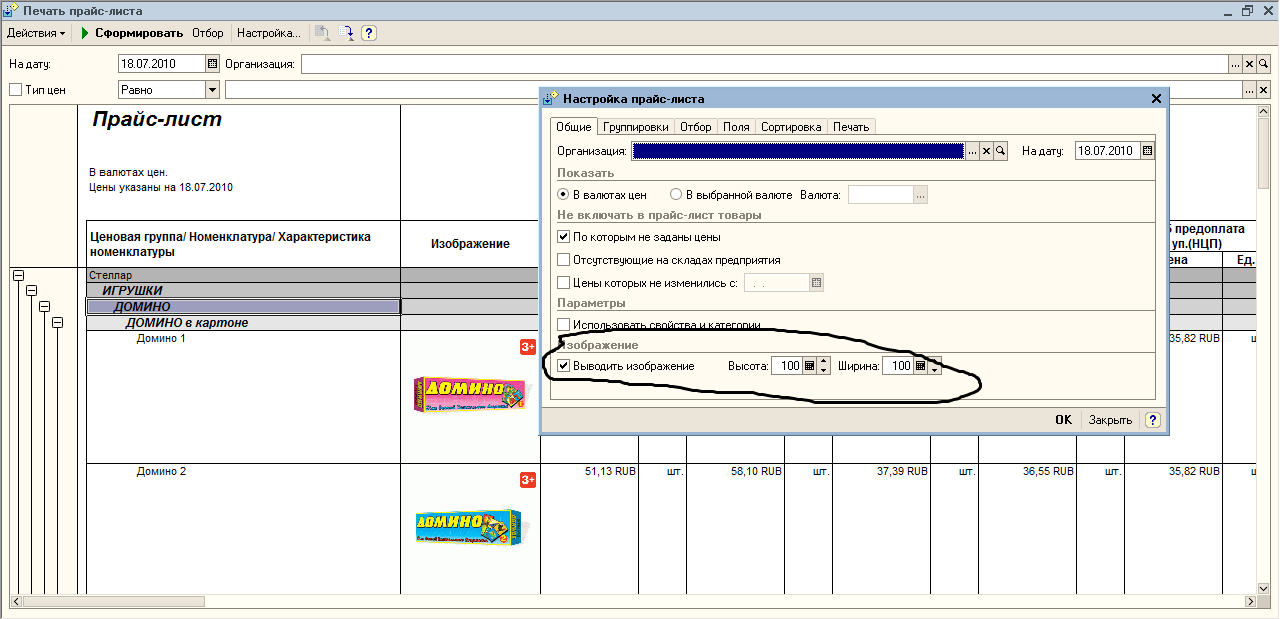Viewport: 1280px width, 619px height.
Task: Collapse the Стеллар group tree node
Action: [17, 275]
